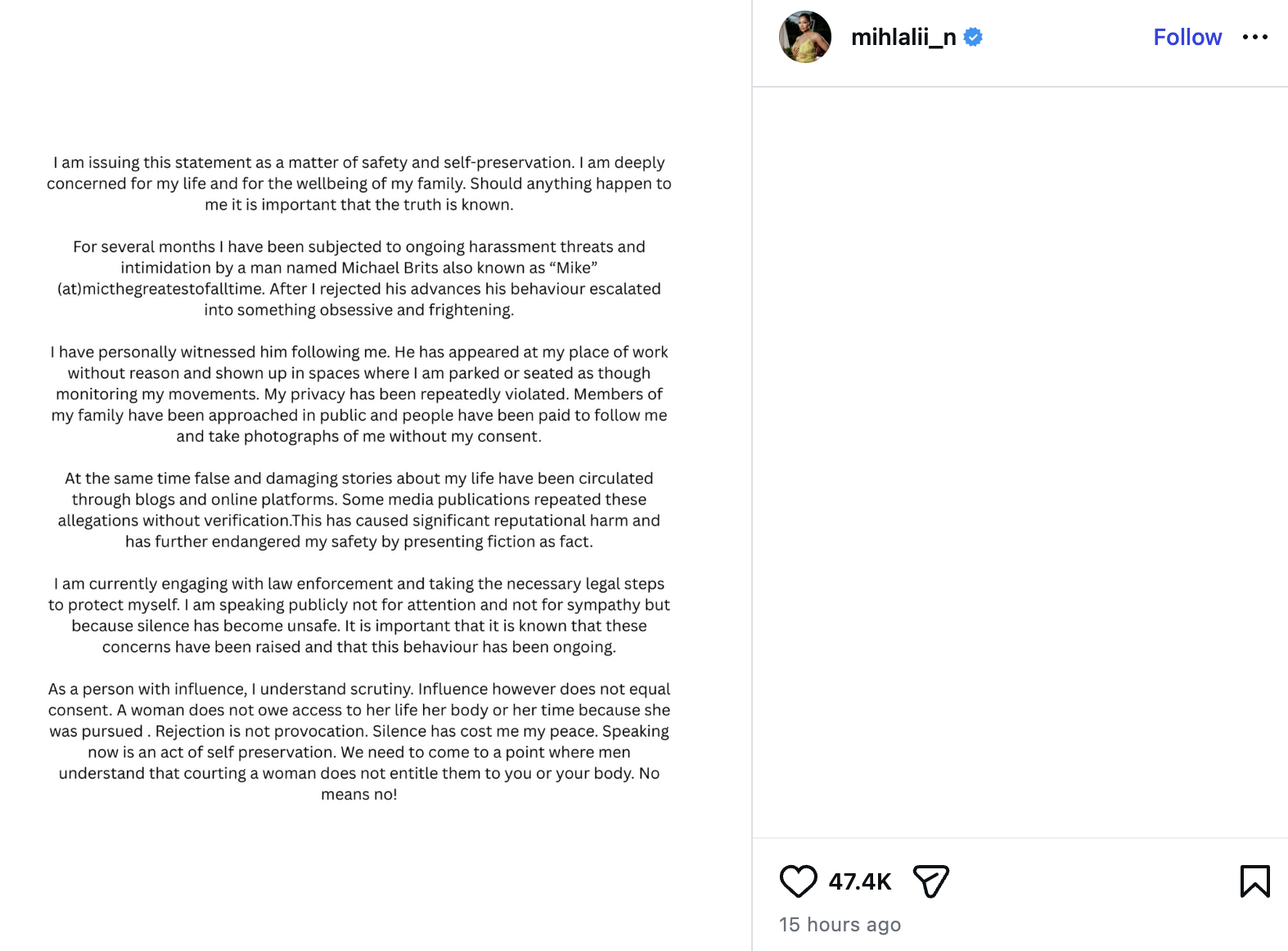This screenshot has width=1288, height=951.
Task: Click the paragraph starting "I have personally witnessed"
Action: click(359, 394)
